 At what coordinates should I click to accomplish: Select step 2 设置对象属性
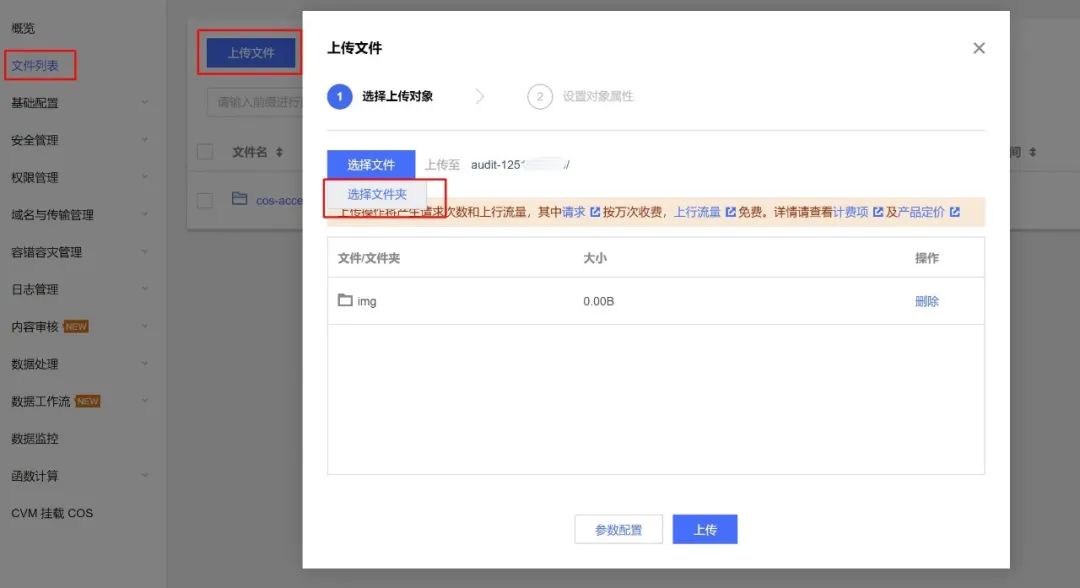click(x=580, y=96)
